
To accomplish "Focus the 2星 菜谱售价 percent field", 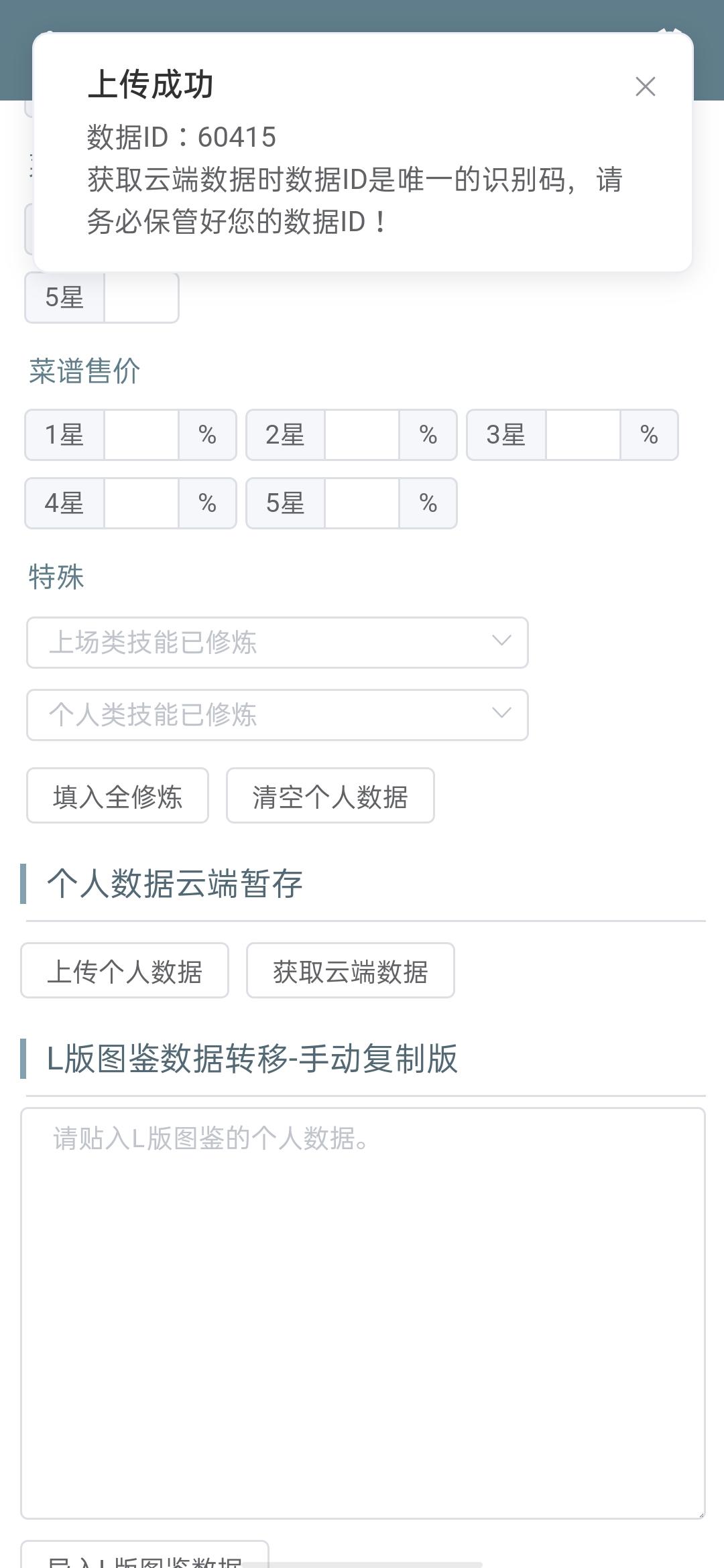I will [x=362, y=435].
